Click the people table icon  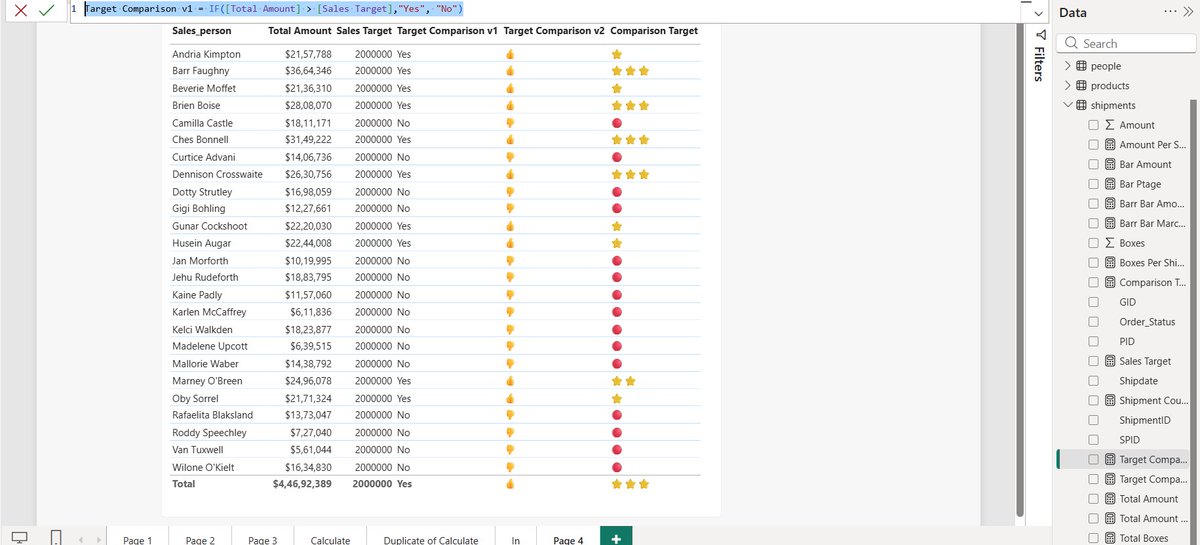1081,66
